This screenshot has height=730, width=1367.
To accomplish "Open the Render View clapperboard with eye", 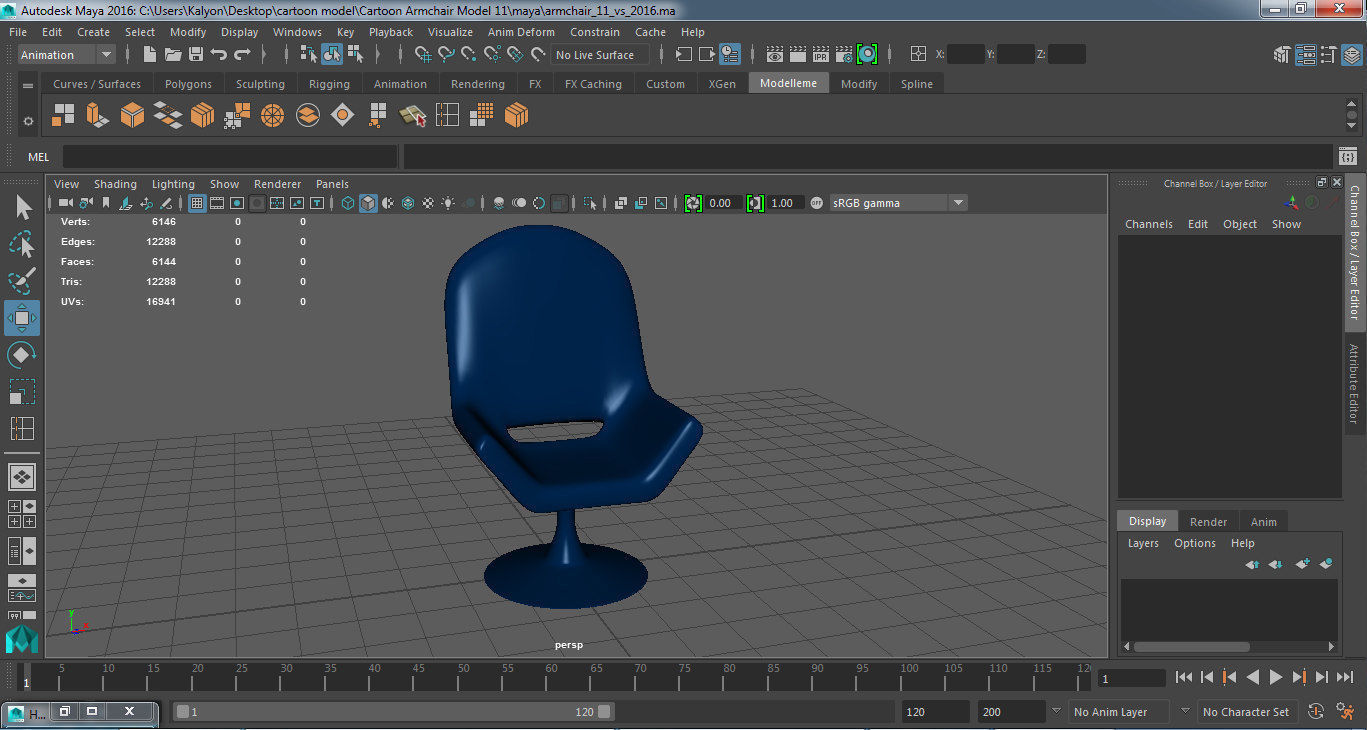I will pos(775,55).
